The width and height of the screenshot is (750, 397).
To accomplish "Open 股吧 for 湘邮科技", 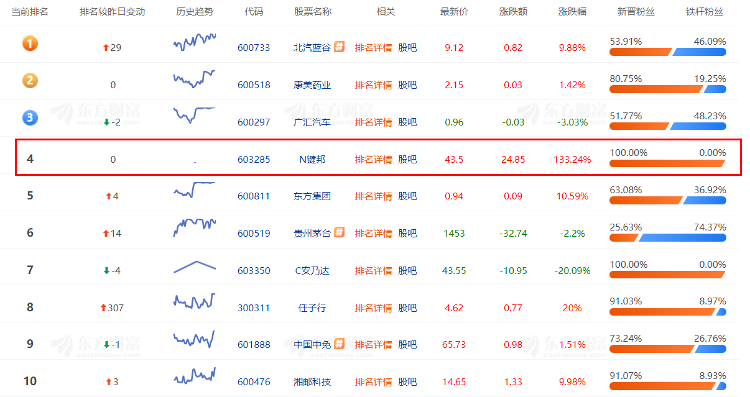I will coord(408,382).
